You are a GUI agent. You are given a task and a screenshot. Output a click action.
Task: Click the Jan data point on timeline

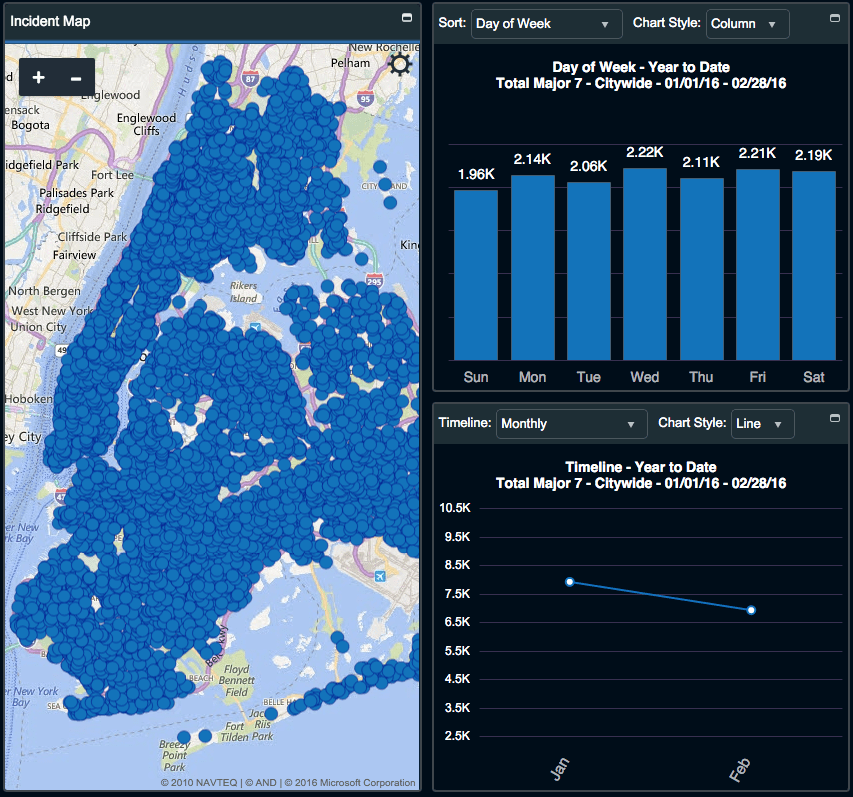click(569, 581)
